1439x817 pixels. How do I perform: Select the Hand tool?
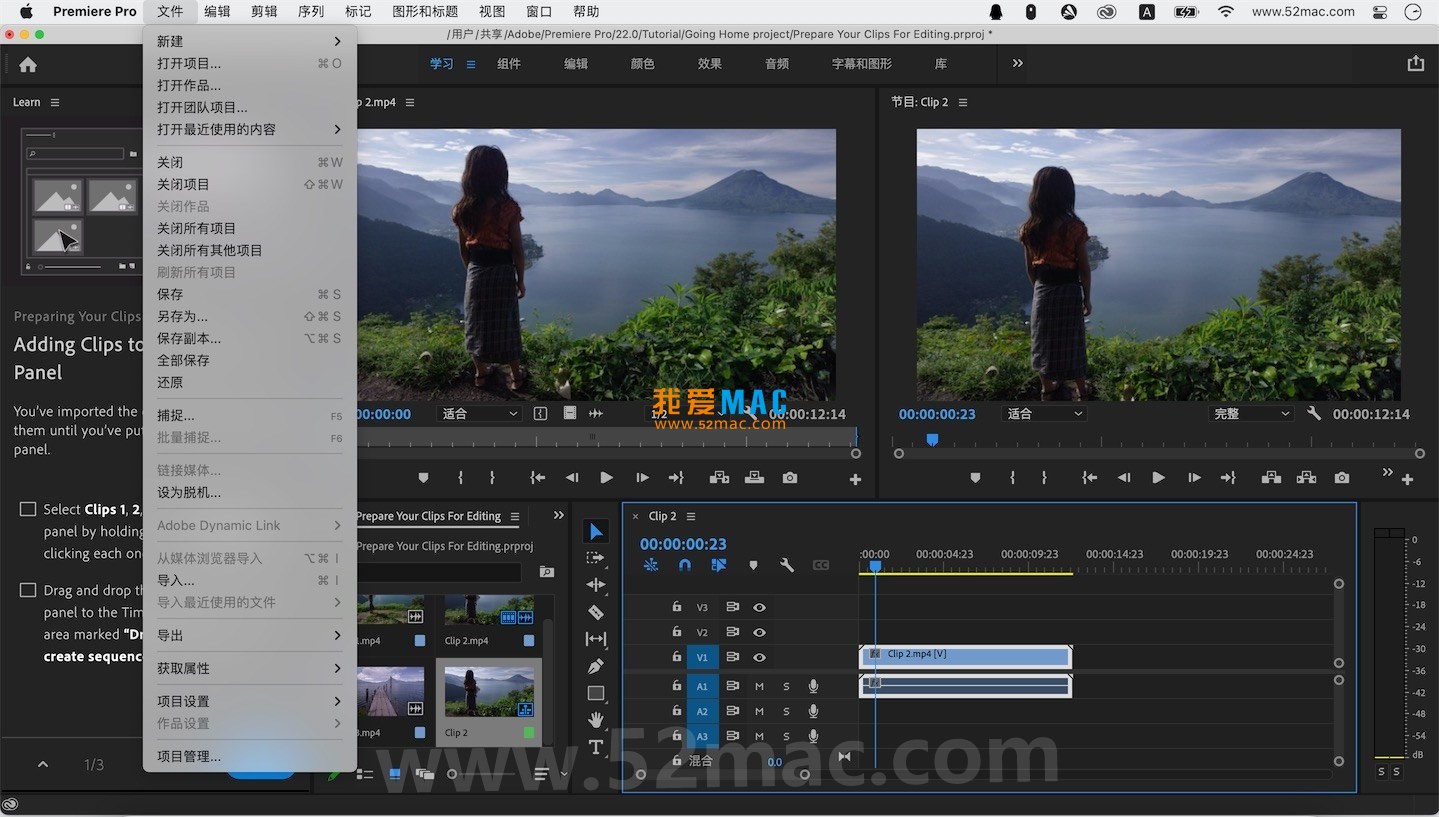click(596, 720)
